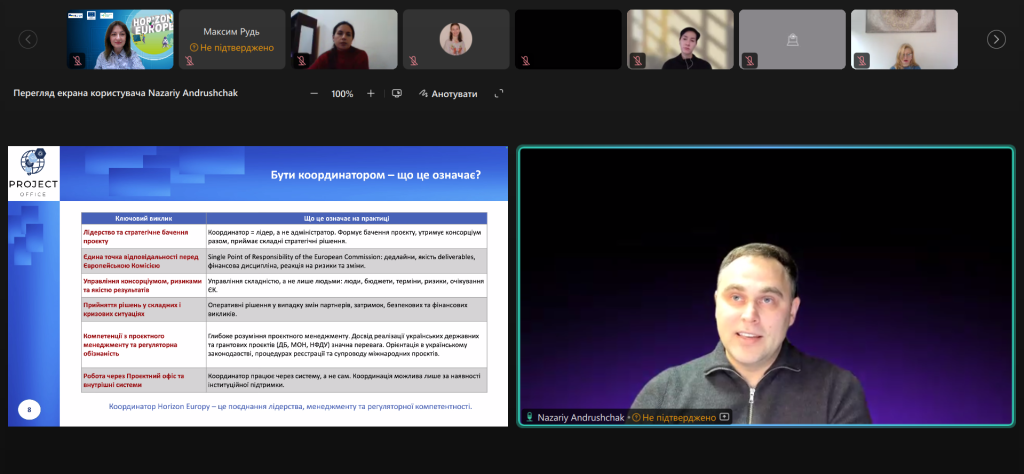This screenshot has height=474, width=1024.
Task: Click Nazariy Andrushchak's screen-sharing indicator icon
Action: [x=725, y=416]
